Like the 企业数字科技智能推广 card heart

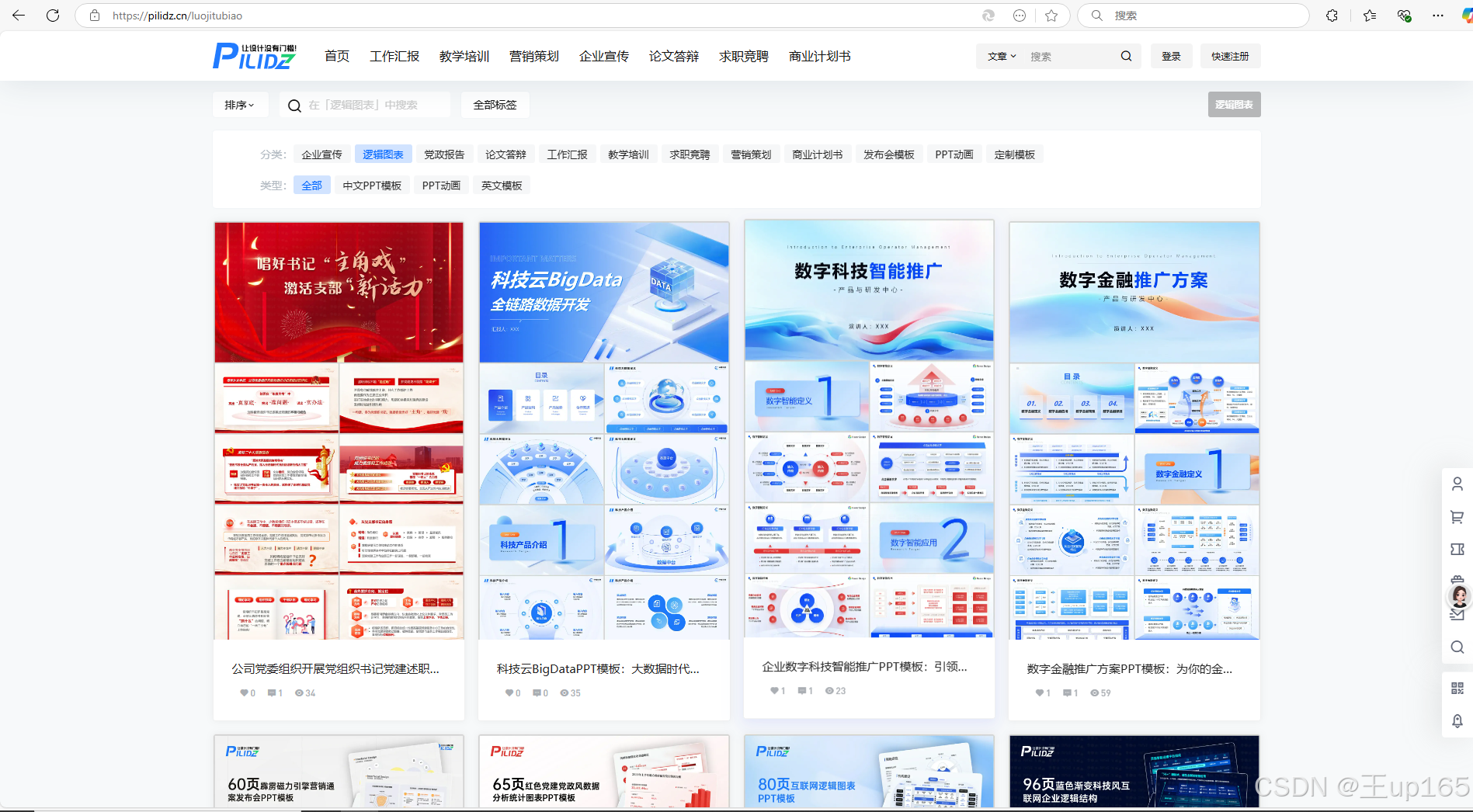774,691
